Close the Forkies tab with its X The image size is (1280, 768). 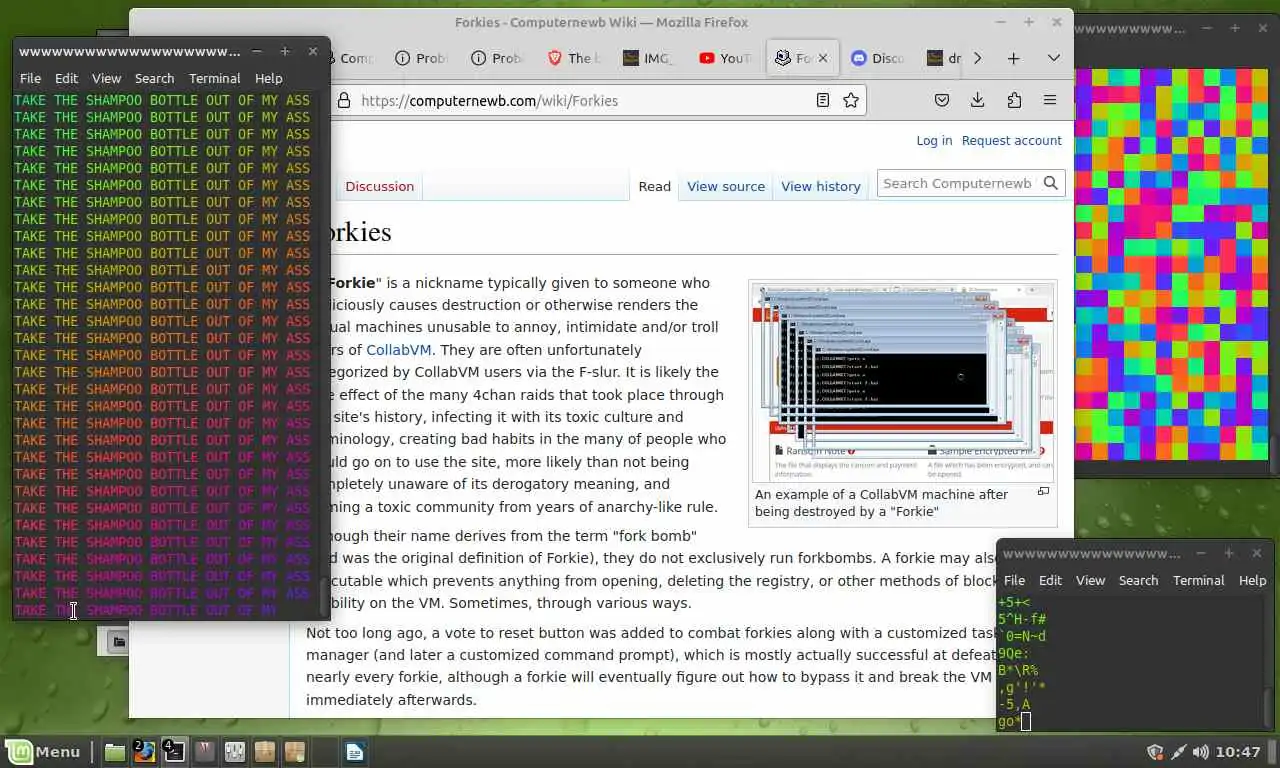[823, 58]
